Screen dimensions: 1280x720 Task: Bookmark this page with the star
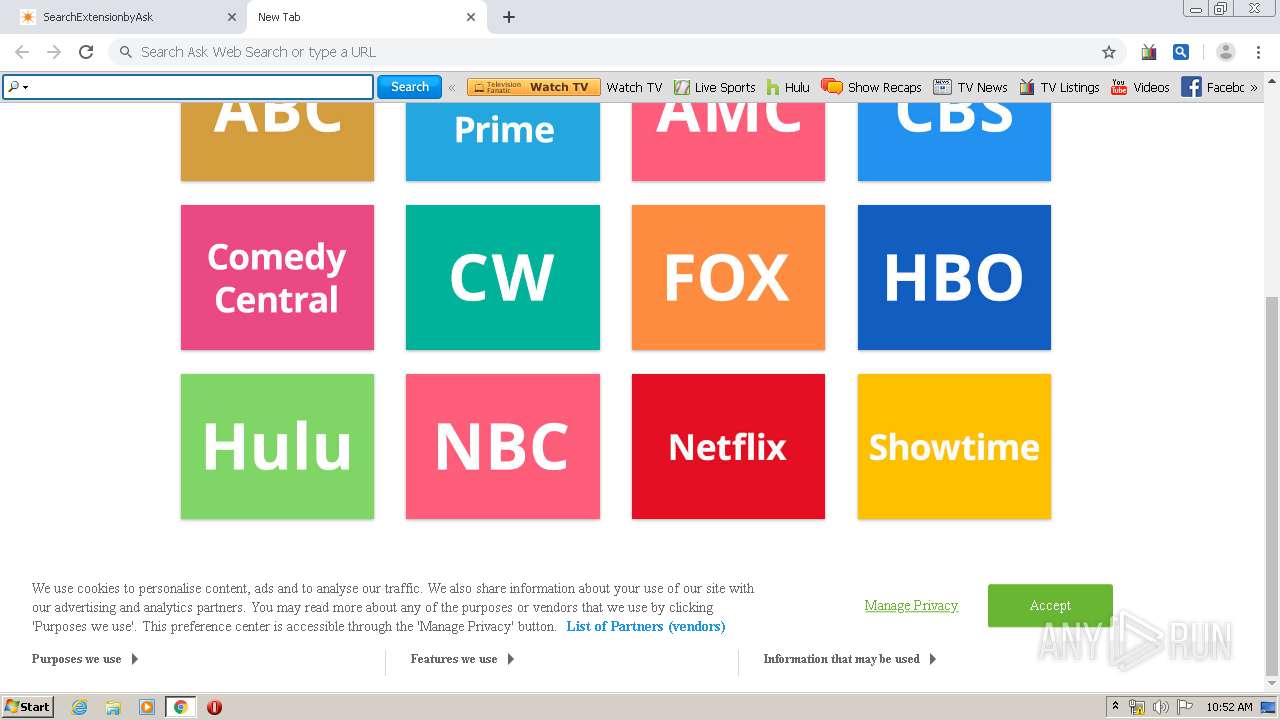click(x=1108, y=52)
